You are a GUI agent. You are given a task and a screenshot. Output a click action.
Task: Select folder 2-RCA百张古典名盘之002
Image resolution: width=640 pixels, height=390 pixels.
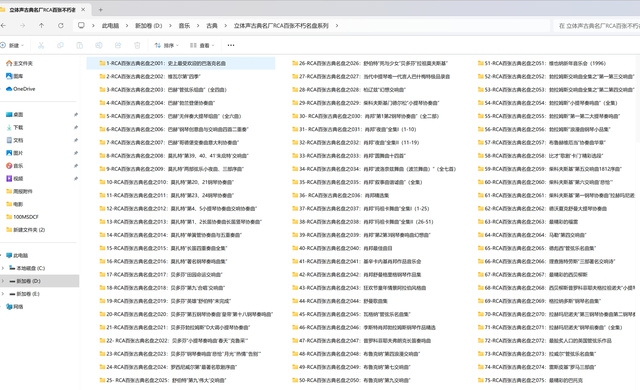150,76
